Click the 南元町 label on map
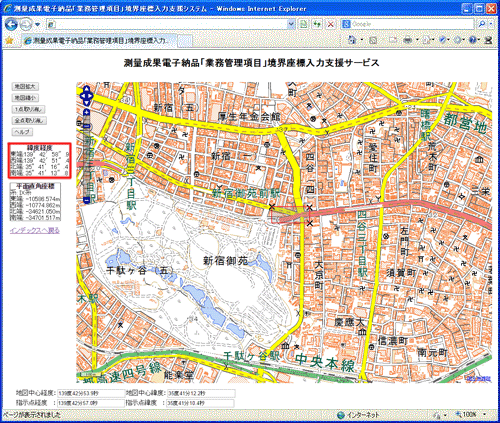This screenshot has height=423, width=500. [432, 352]
